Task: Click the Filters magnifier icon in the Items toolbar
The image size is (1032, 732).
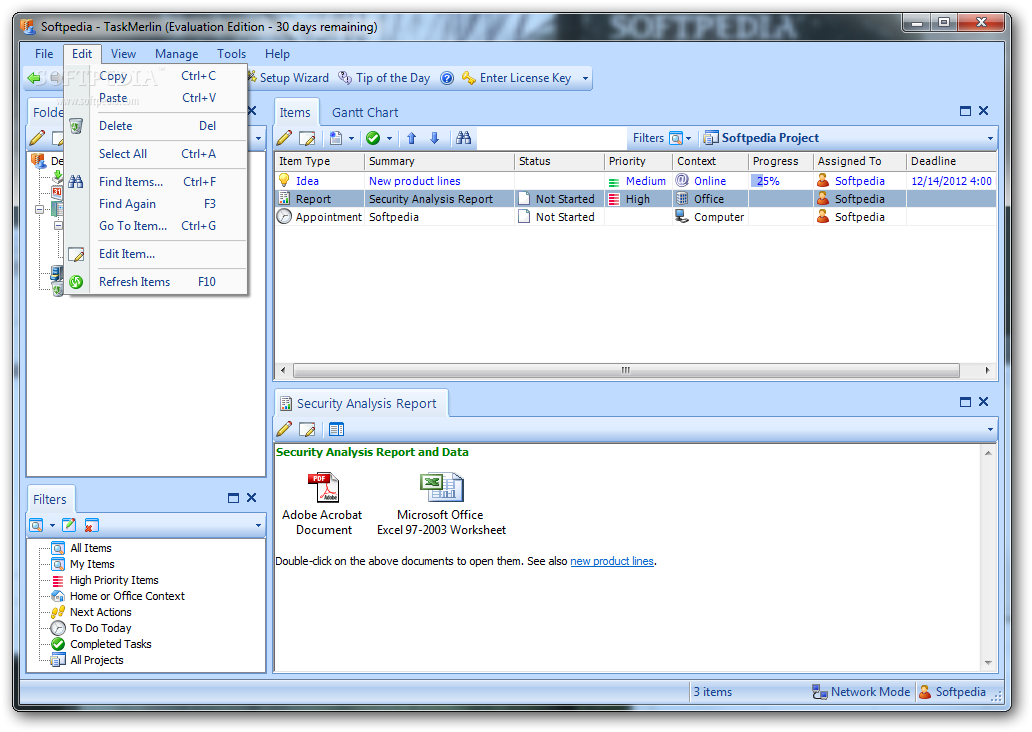Action: 676,138
